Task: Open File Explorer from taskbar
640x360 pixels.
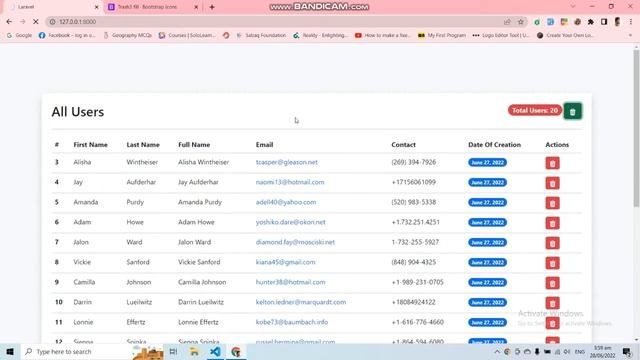Action: [x=194, y=351]
